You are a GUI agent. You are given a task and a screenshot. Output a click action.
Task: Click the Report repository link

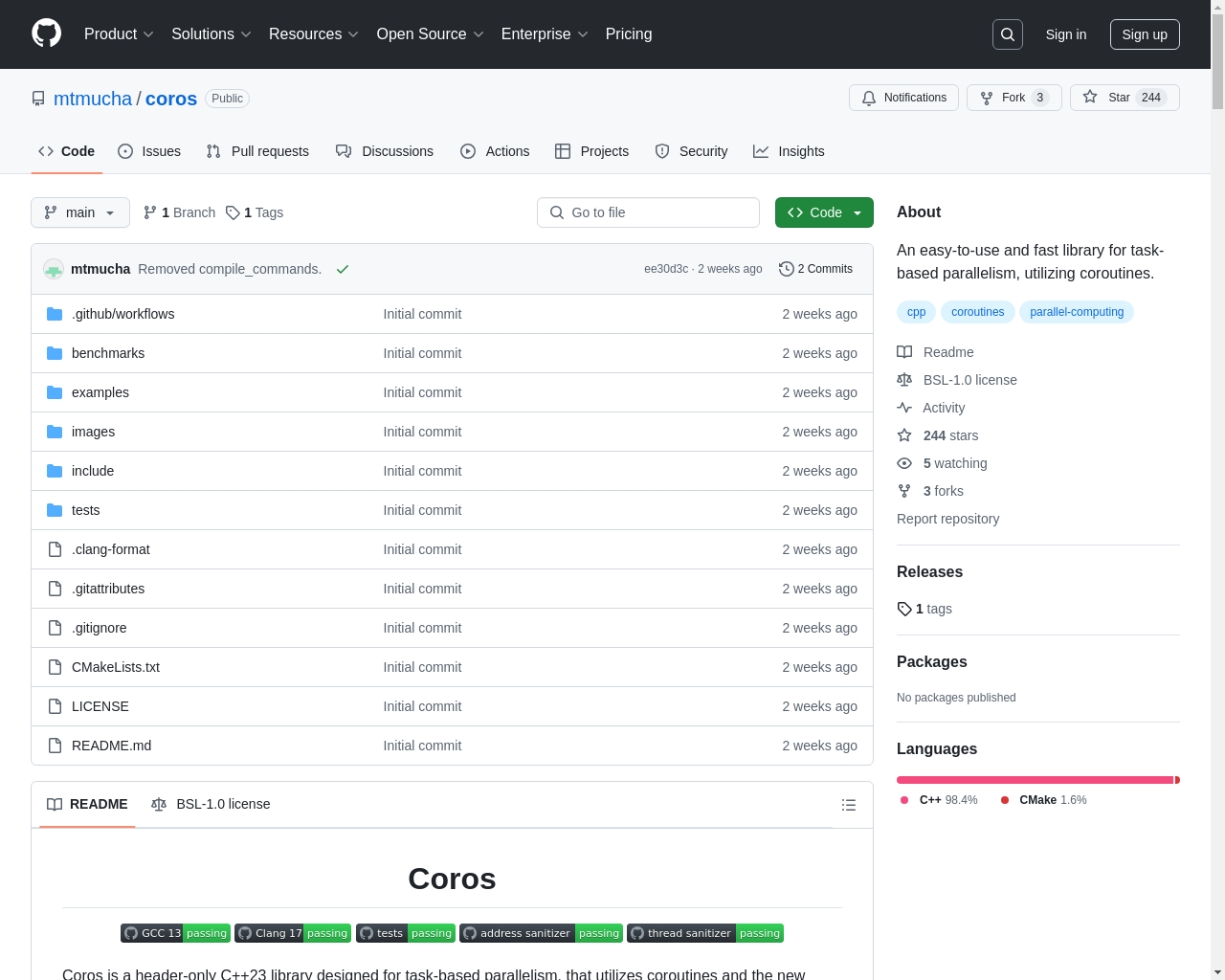(x=947, y=519)
